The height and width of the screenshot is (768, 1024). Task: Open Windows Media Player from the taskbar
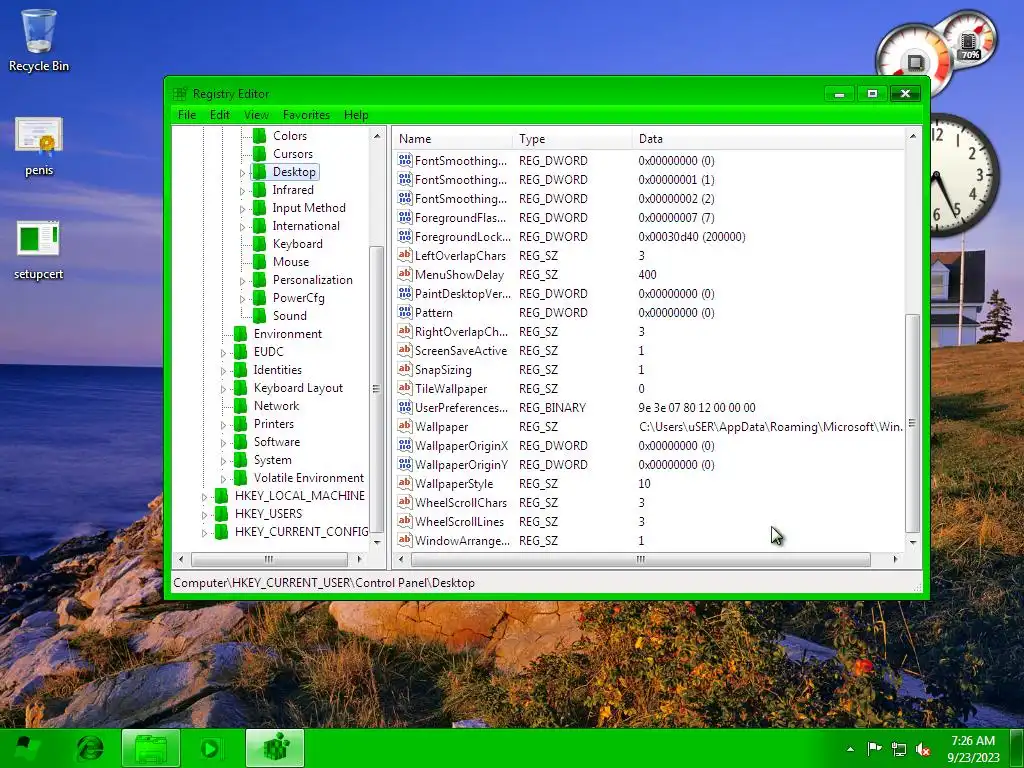tap(210, 748)
